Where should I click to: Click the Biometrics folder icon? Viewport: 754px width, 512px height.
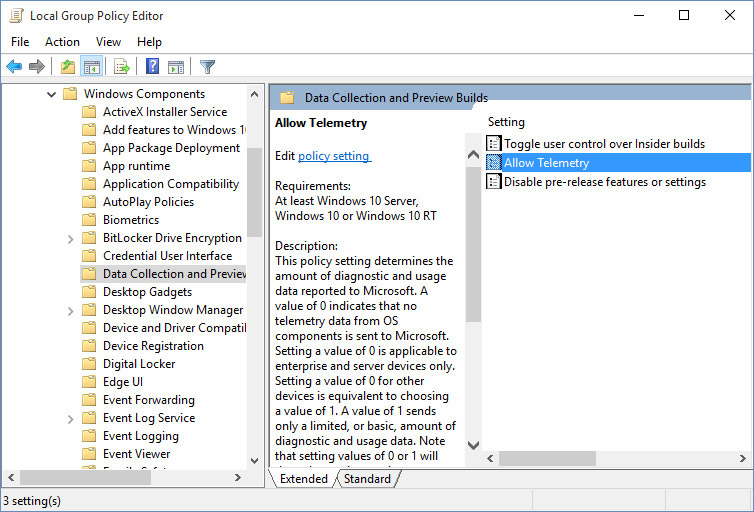(89, 220)
